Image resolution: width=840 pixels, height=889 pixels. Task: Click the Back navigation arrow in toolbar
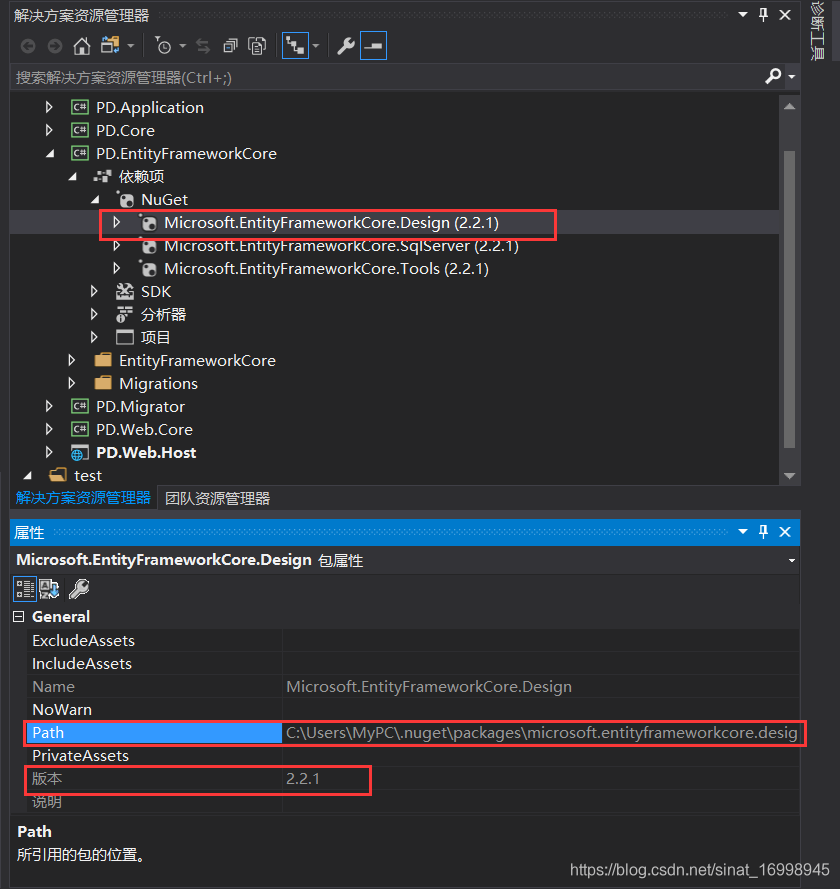pyautogui.click(x=28, y=46)
